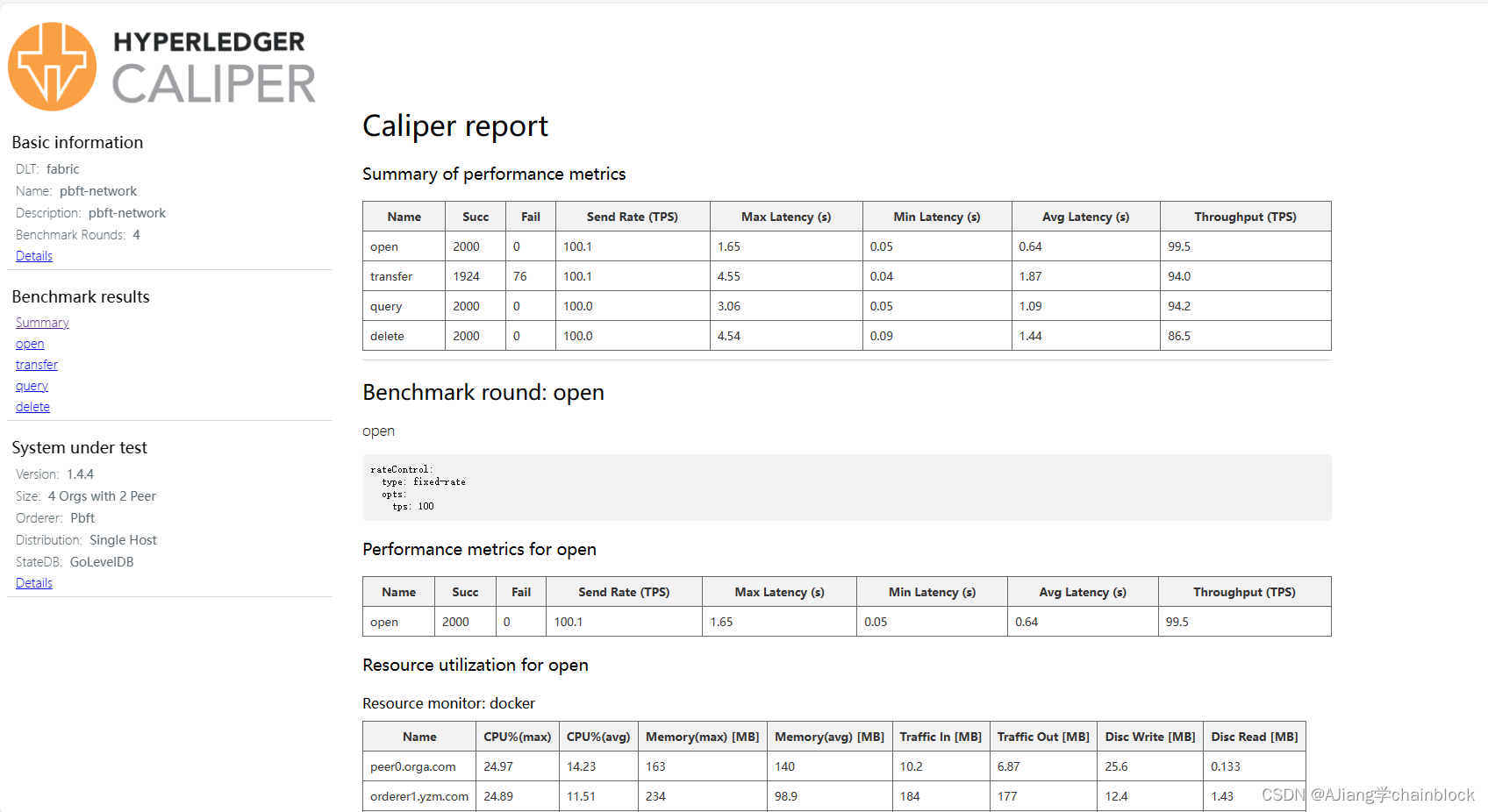The image size is (1488, 812).
Task: Jump to the open benchmark round link
Action: pos(30,344)
